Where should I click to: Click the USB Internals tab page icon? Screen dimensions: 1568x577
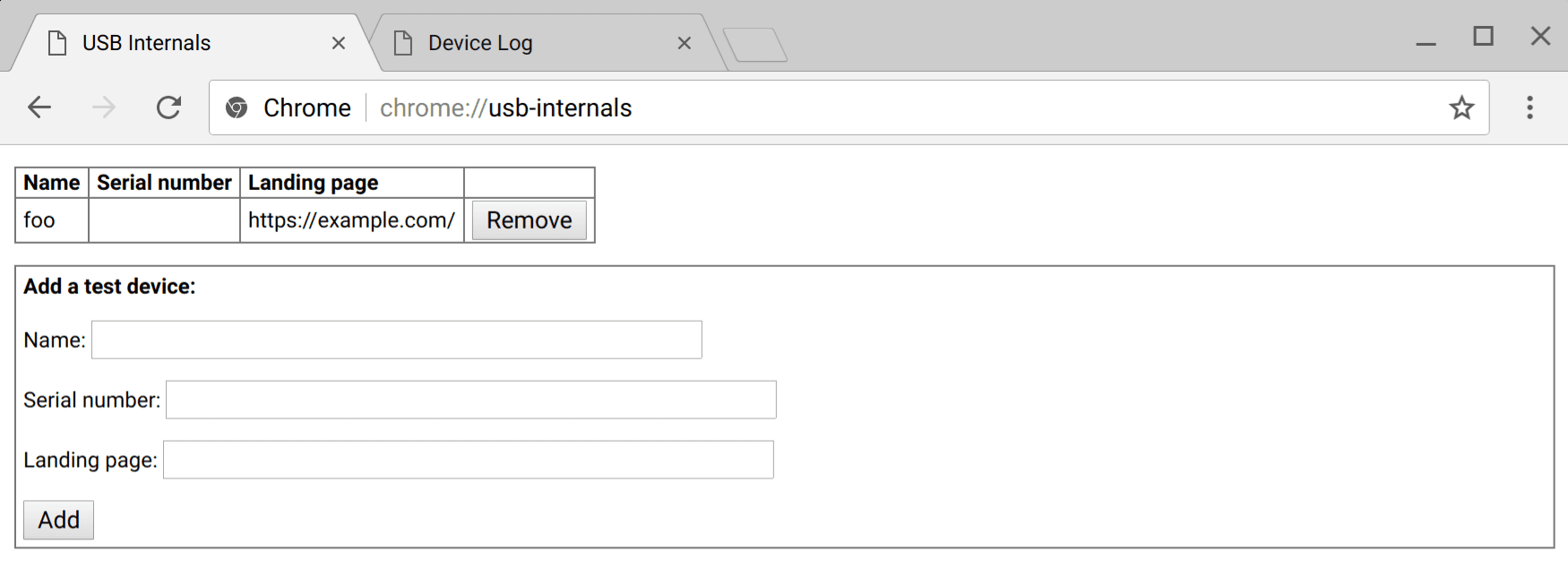pyautogui.click(x=57, y=41)
